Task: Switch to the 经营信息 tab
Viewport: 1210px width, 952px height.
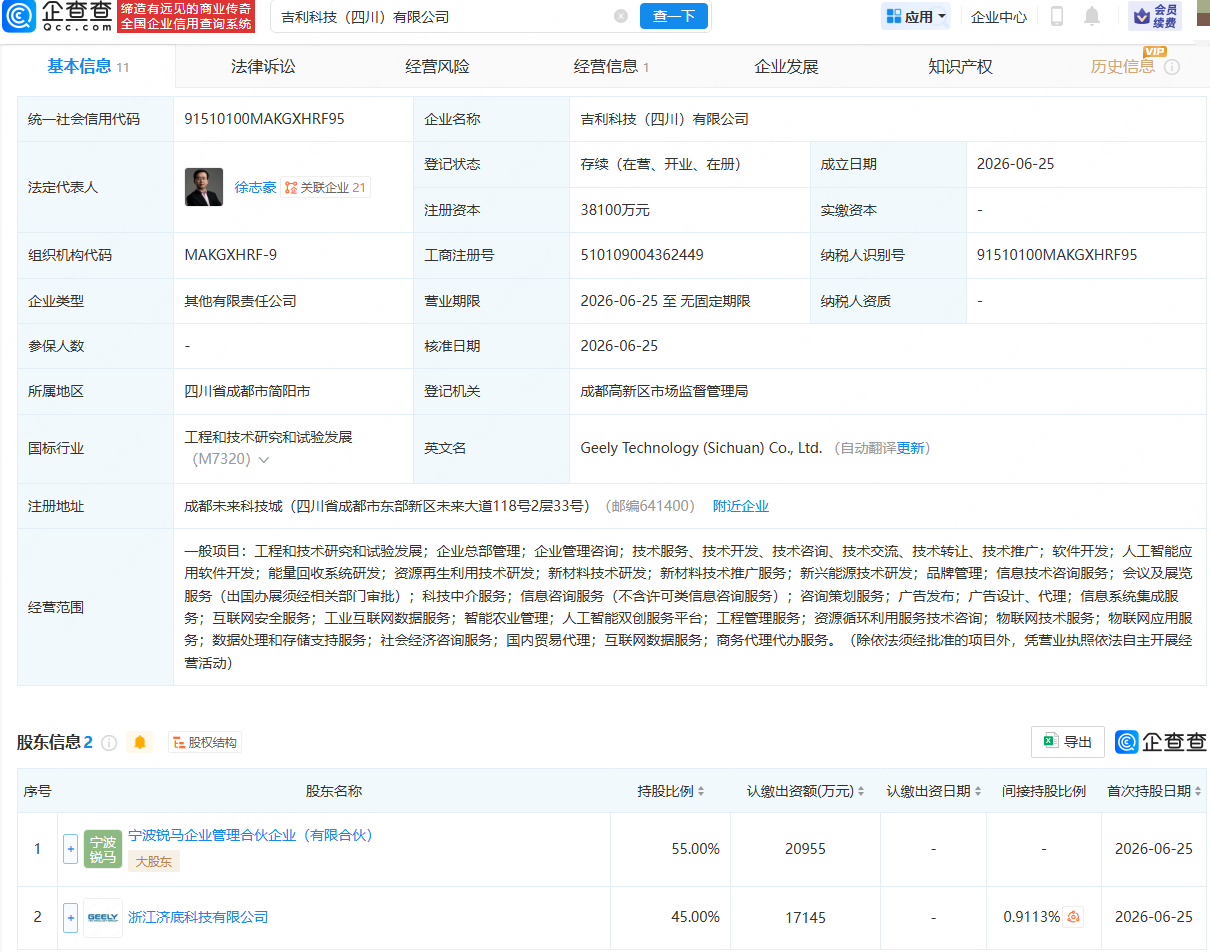Action: [611, 67]
